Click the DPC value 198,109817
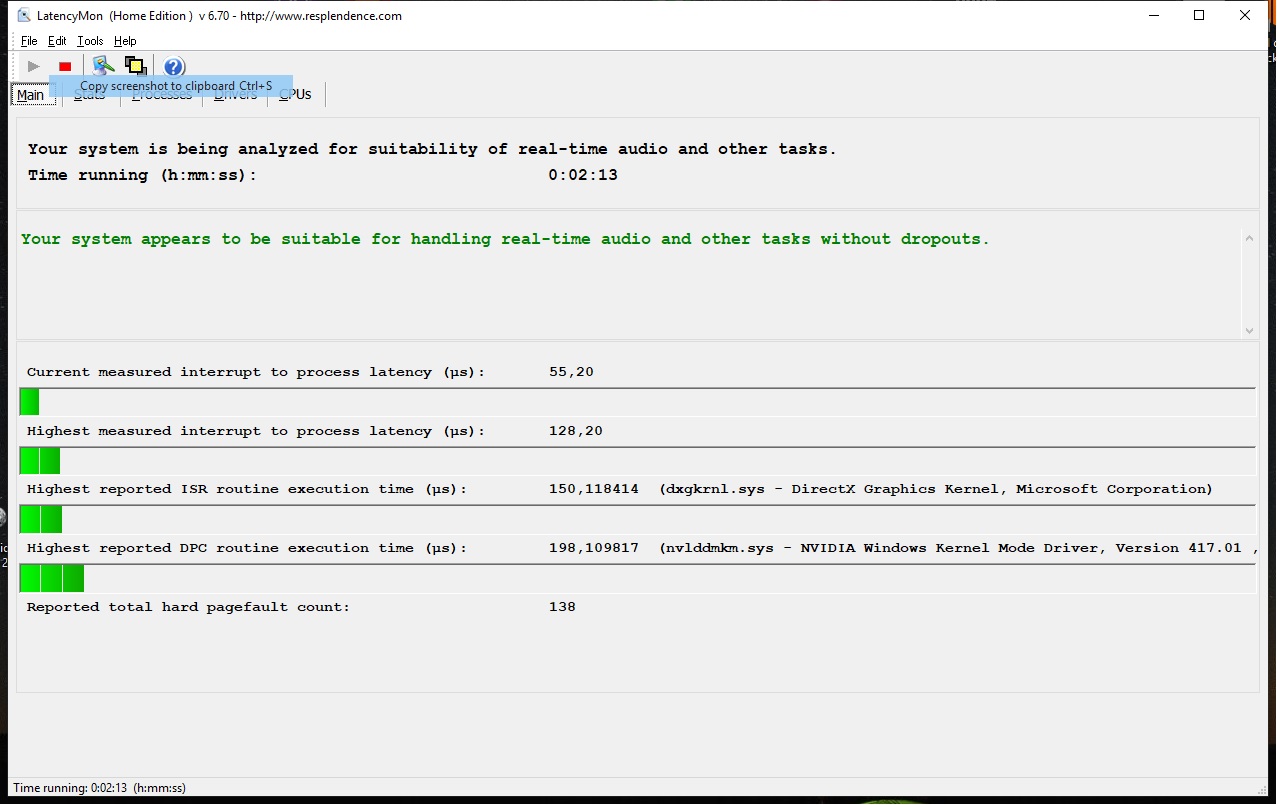 click(594, 548)
